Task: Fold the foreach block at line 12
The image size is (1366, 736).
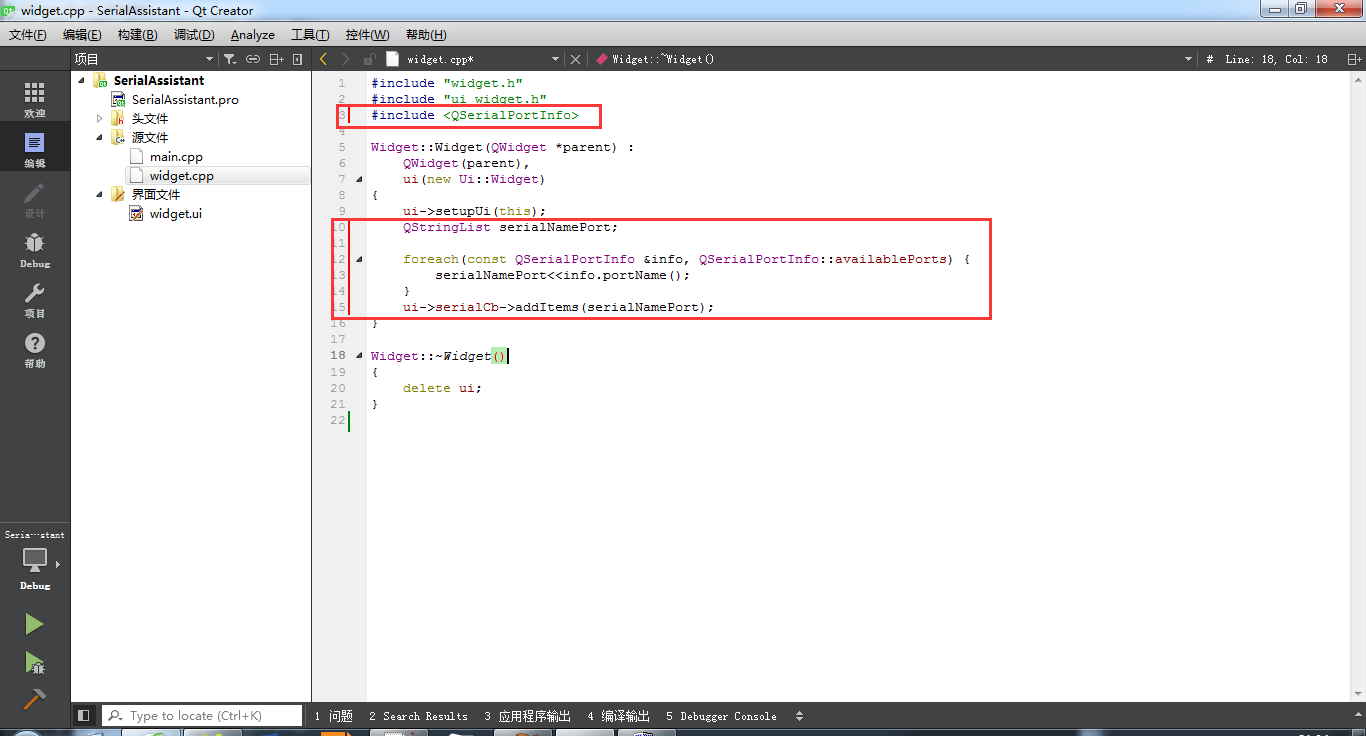Action: (359, 259)
